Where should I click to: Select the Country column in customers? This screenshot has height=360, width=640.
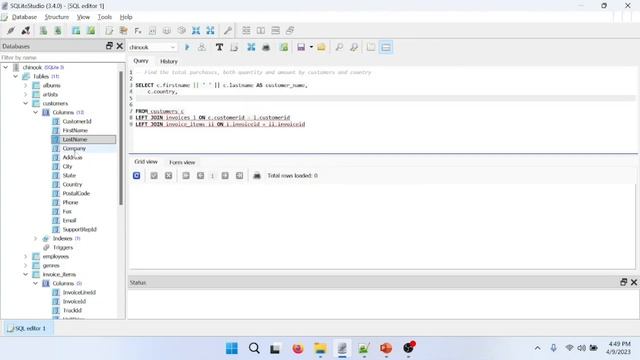click(72, 184)
